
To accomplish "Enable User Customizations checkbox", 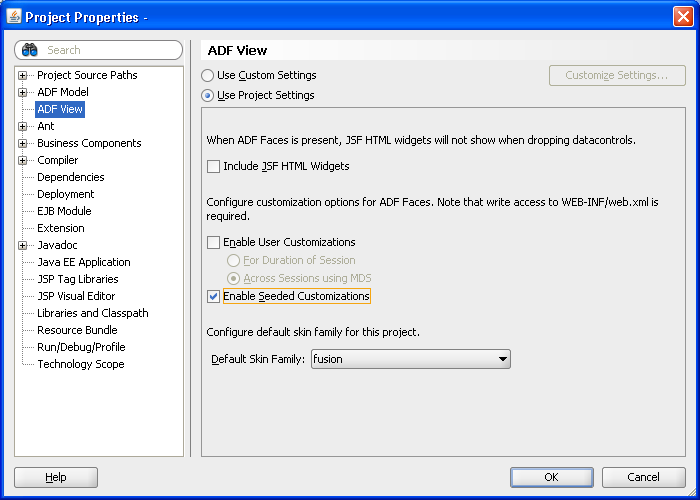I will (213, 242).
